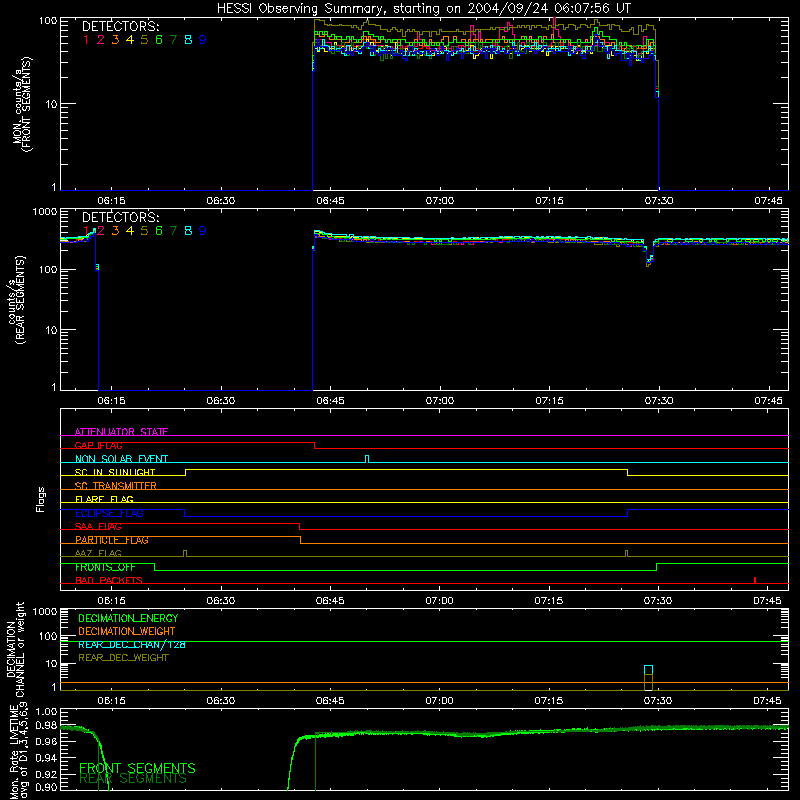Pick detector 2 in the front segments legend
Viewport: 800px width, 800px height.
coord(101,40)
